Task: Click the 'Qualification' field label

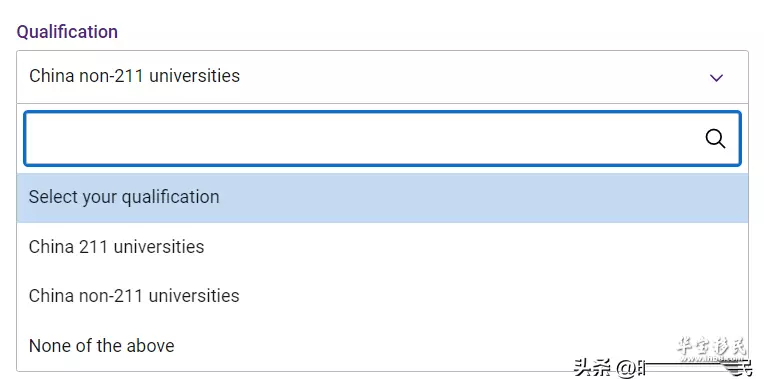Action: (x=67, y=32)
